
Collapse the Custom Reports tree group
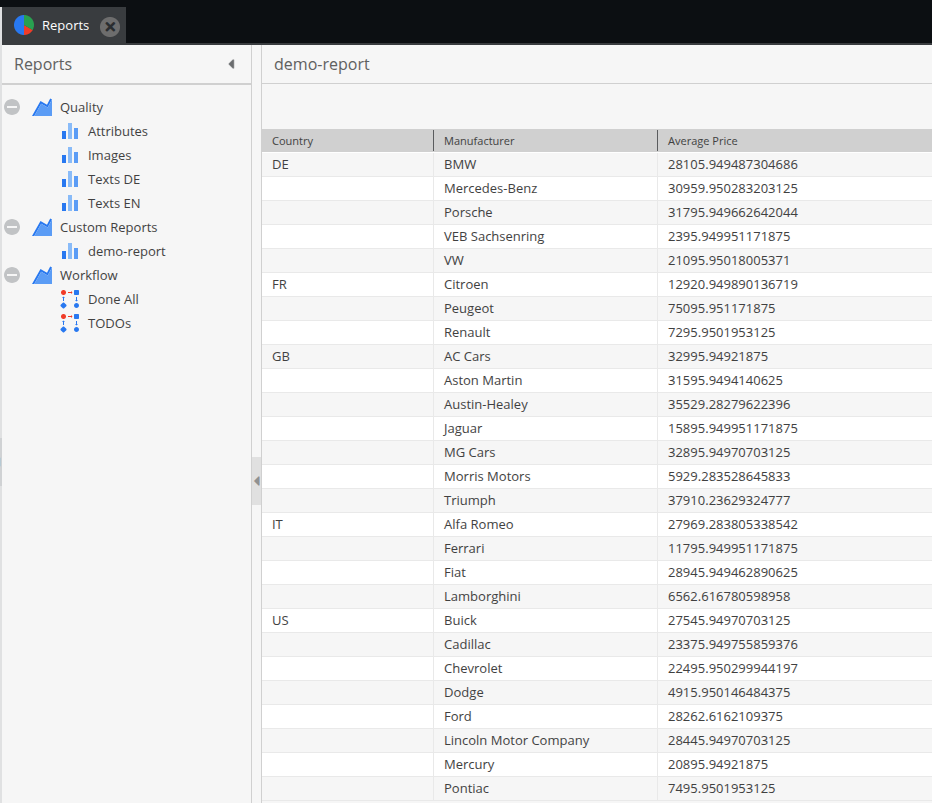click(12, 228)
